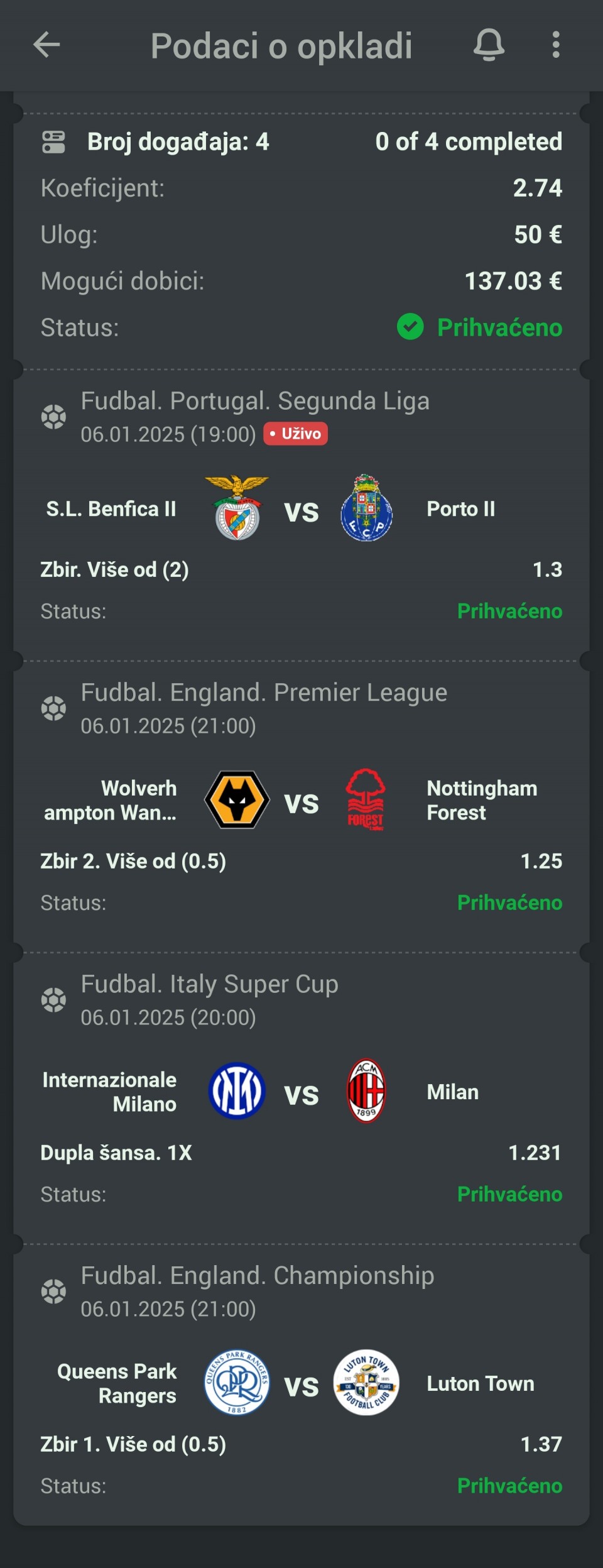Open Fudbal. Portugal. Segunda Liga heading
This screenshot has height=1568, width=603.
255,401
